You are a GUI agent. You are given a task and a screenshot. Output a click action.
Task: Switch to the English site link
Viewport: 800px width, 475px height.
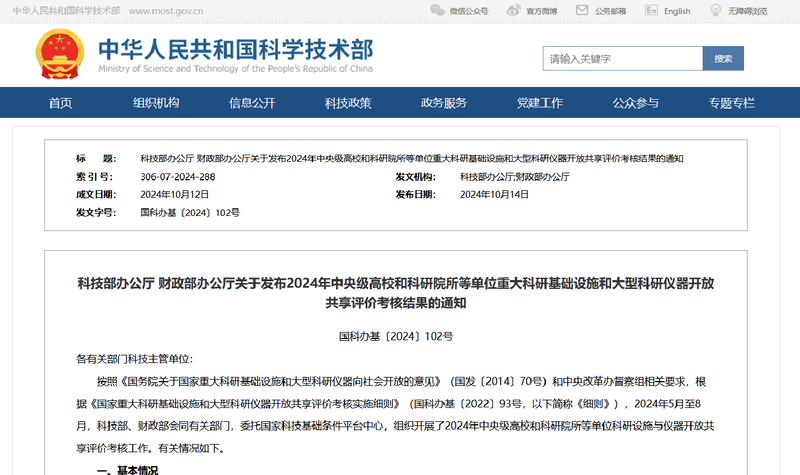677,11
